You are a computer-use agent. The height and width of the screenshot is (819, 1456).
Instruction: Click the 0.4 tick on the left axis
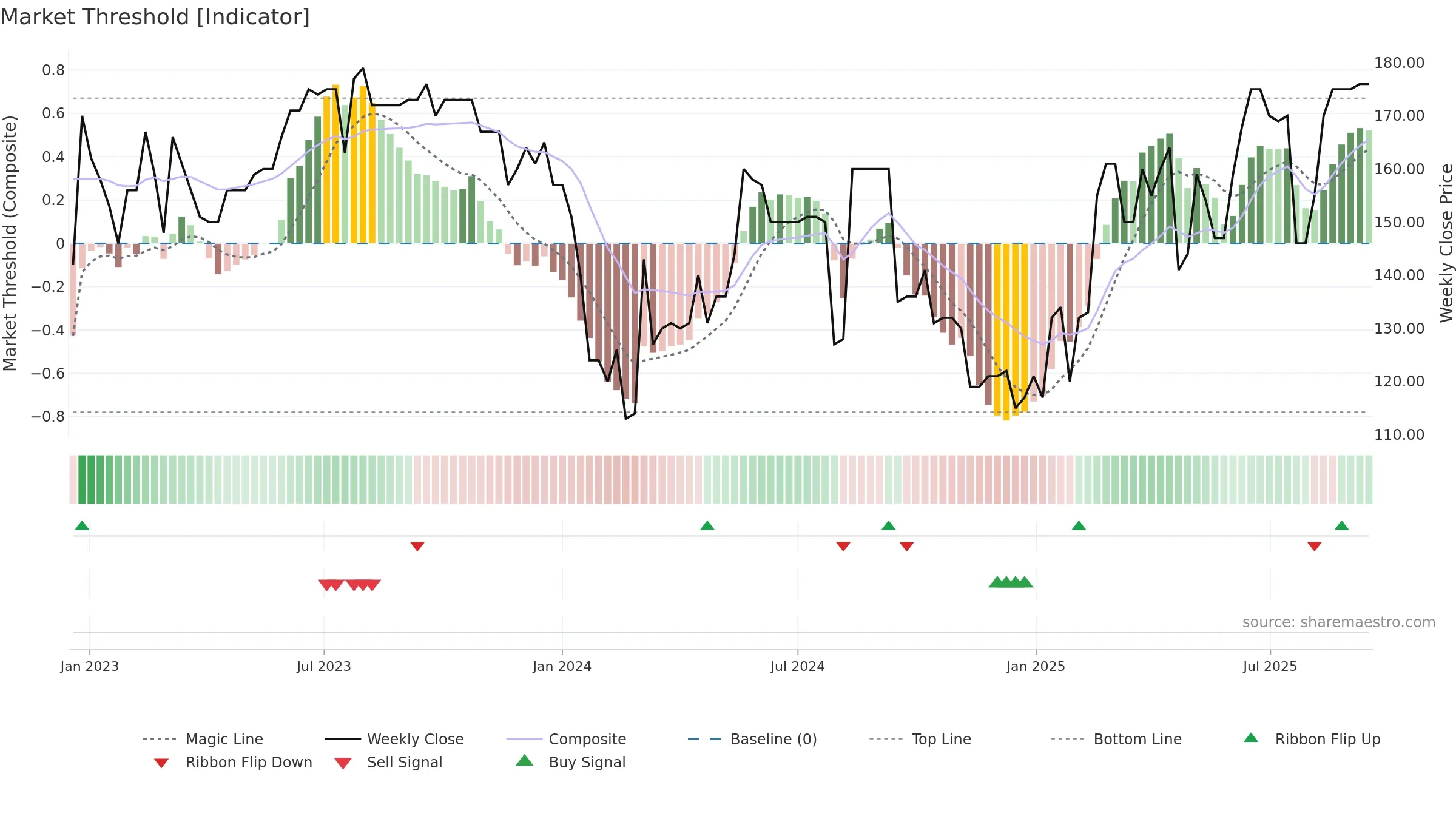pos(53,157)
